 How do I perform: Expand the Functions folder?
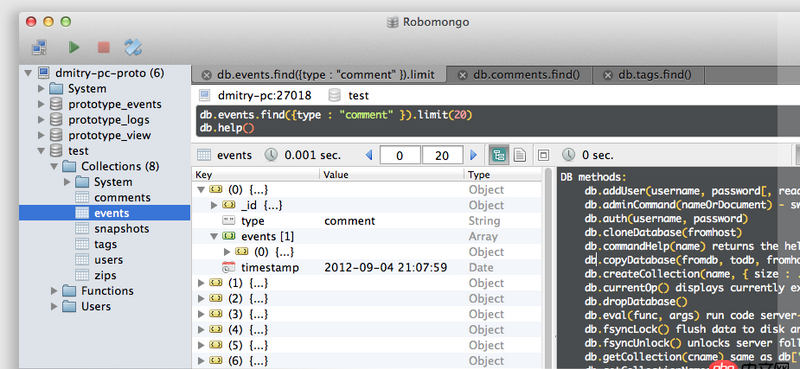click(54, 291)
